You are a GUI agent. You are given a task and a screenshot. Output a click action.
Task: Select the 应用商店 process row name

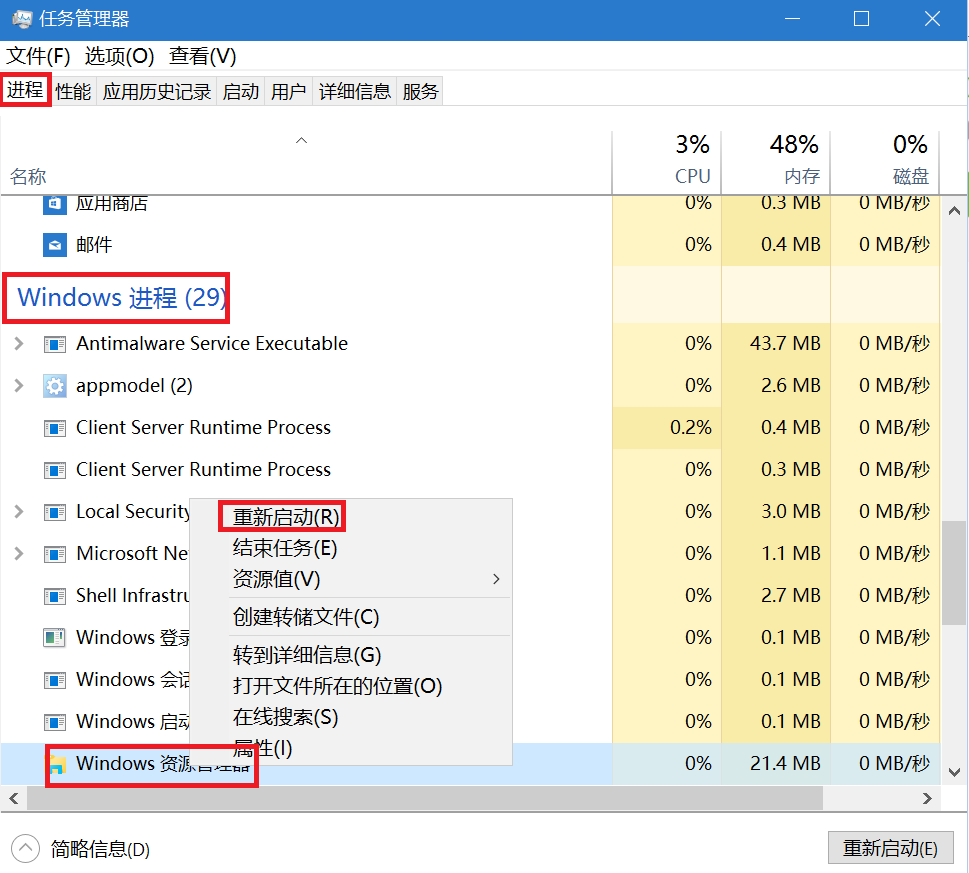[112, 203]
